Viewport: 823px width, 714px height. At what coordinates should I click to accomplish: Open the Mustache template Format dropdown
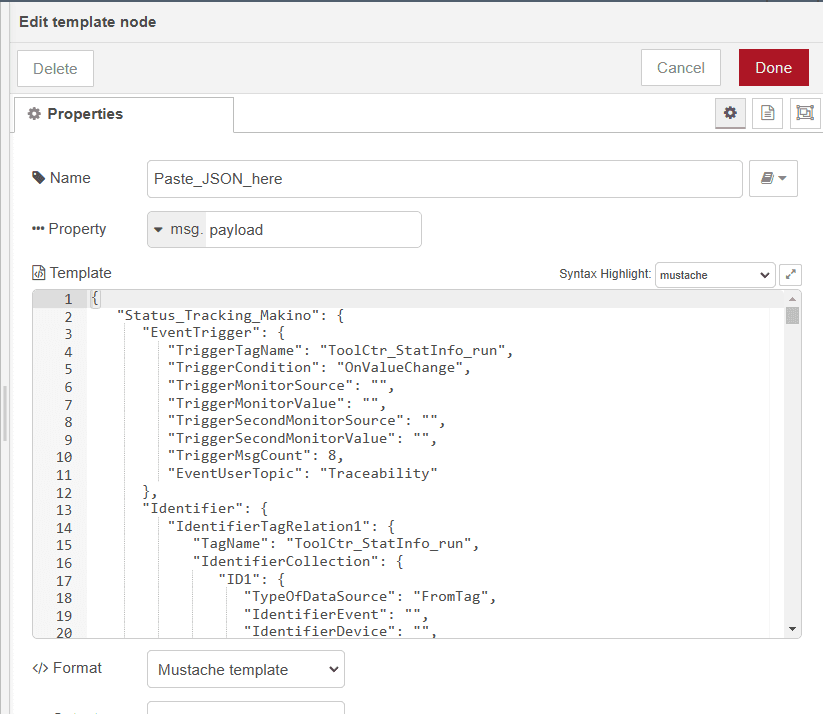pyautogui.click(x=245, y=669)
